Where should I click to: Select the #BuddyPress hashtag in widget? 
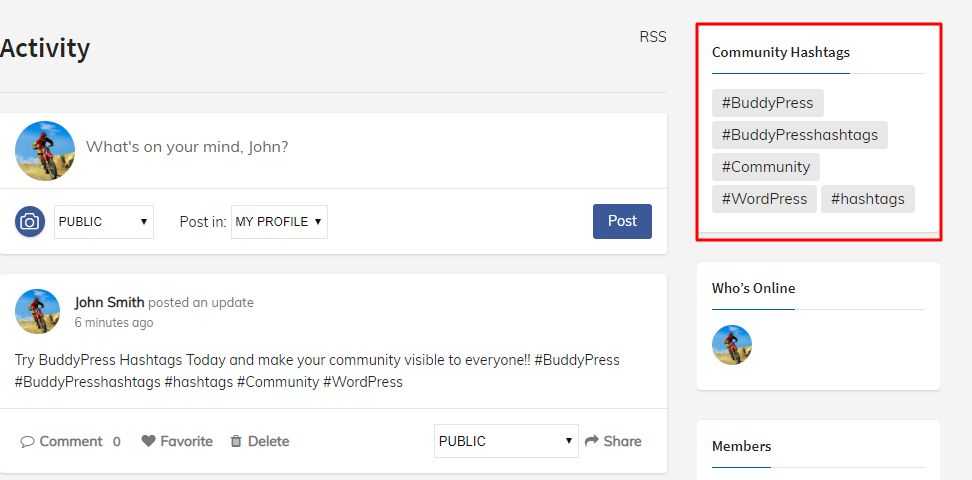767,103
